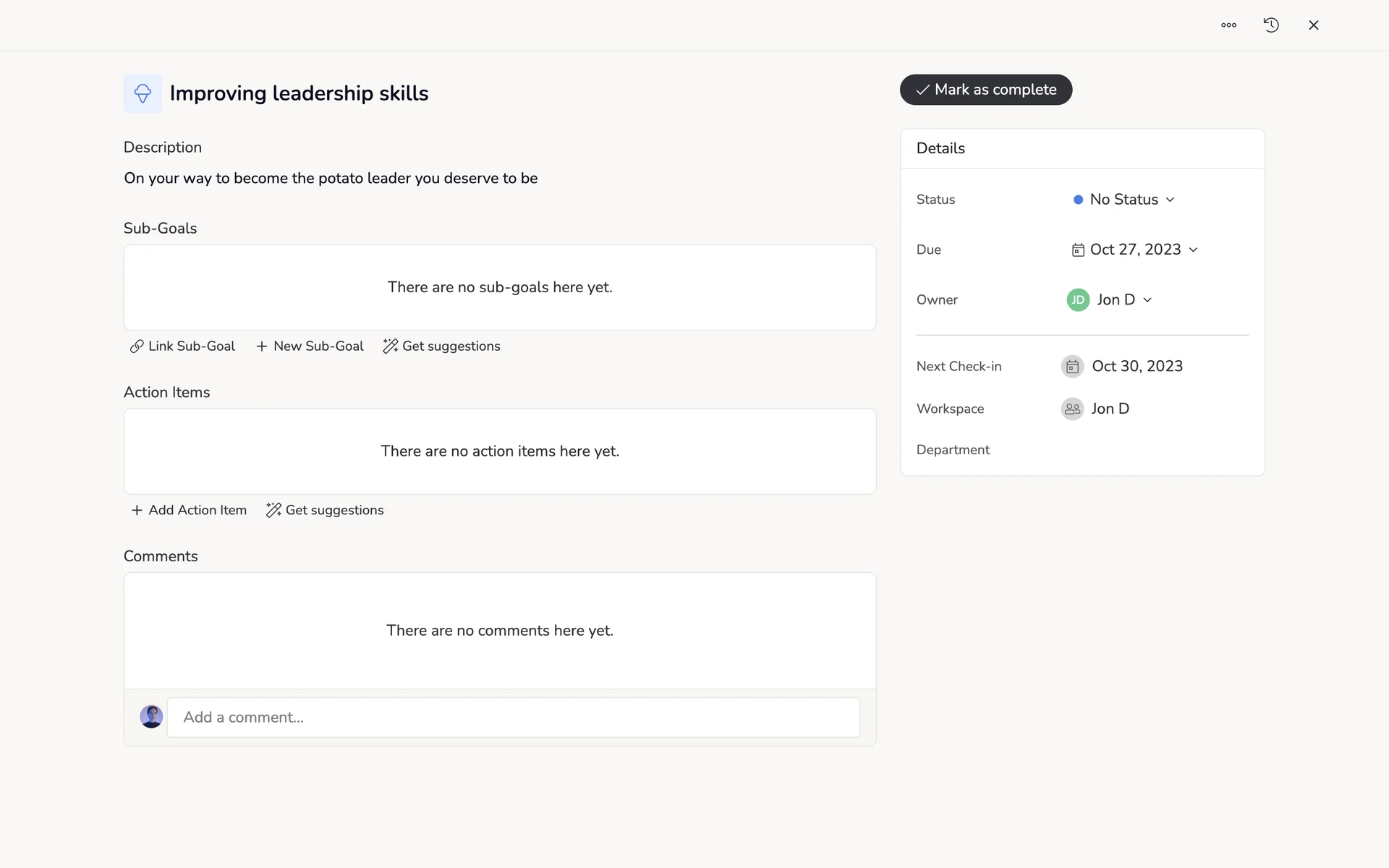This screenshot has height=868, width=1389.
Task: Click the commenter profile photo
Action: click(x=151, y=717)
